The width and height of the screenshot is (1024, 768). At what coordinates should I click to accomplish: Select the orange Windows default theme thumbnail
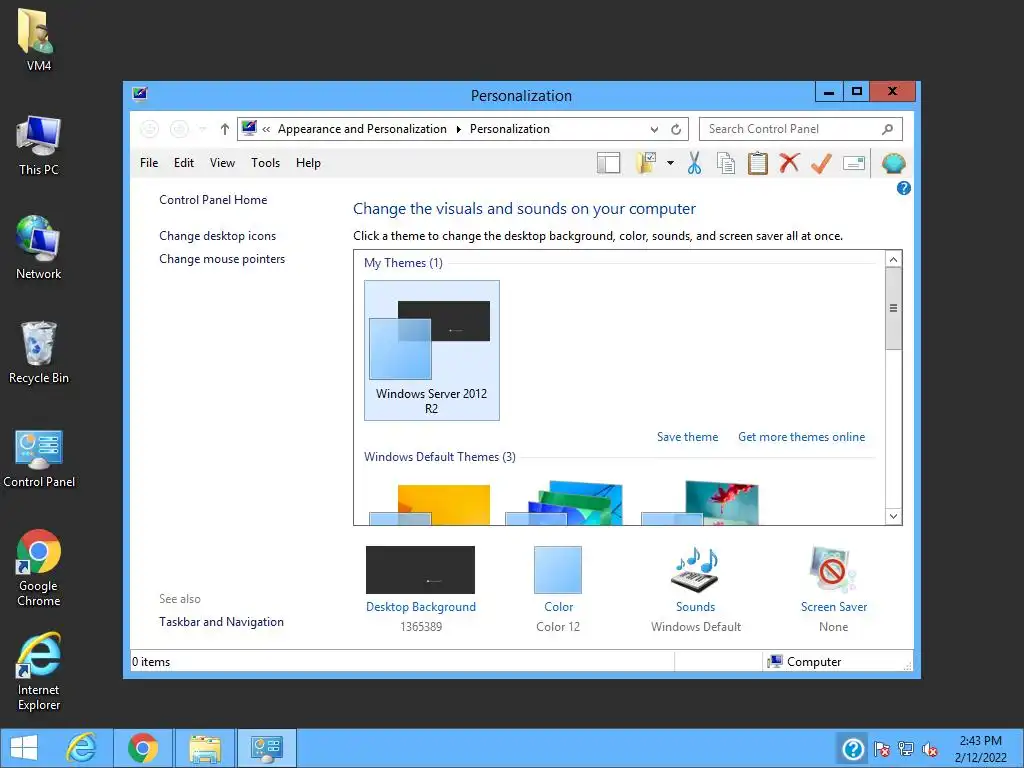(430, 504)
